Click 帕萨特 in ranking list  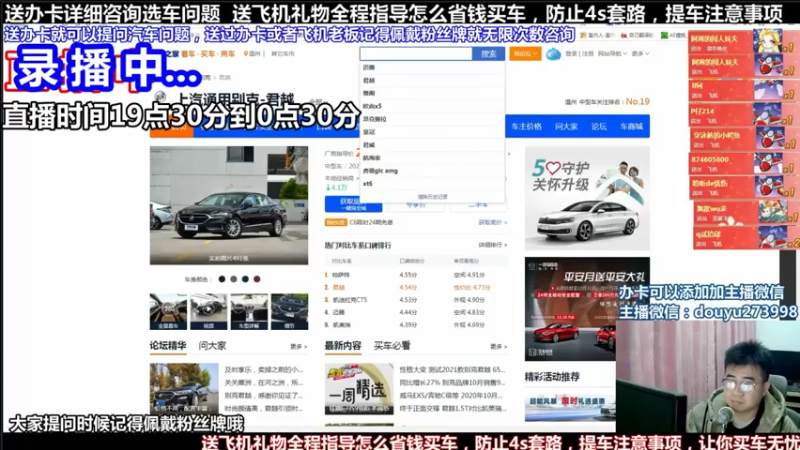pos(341,274)
